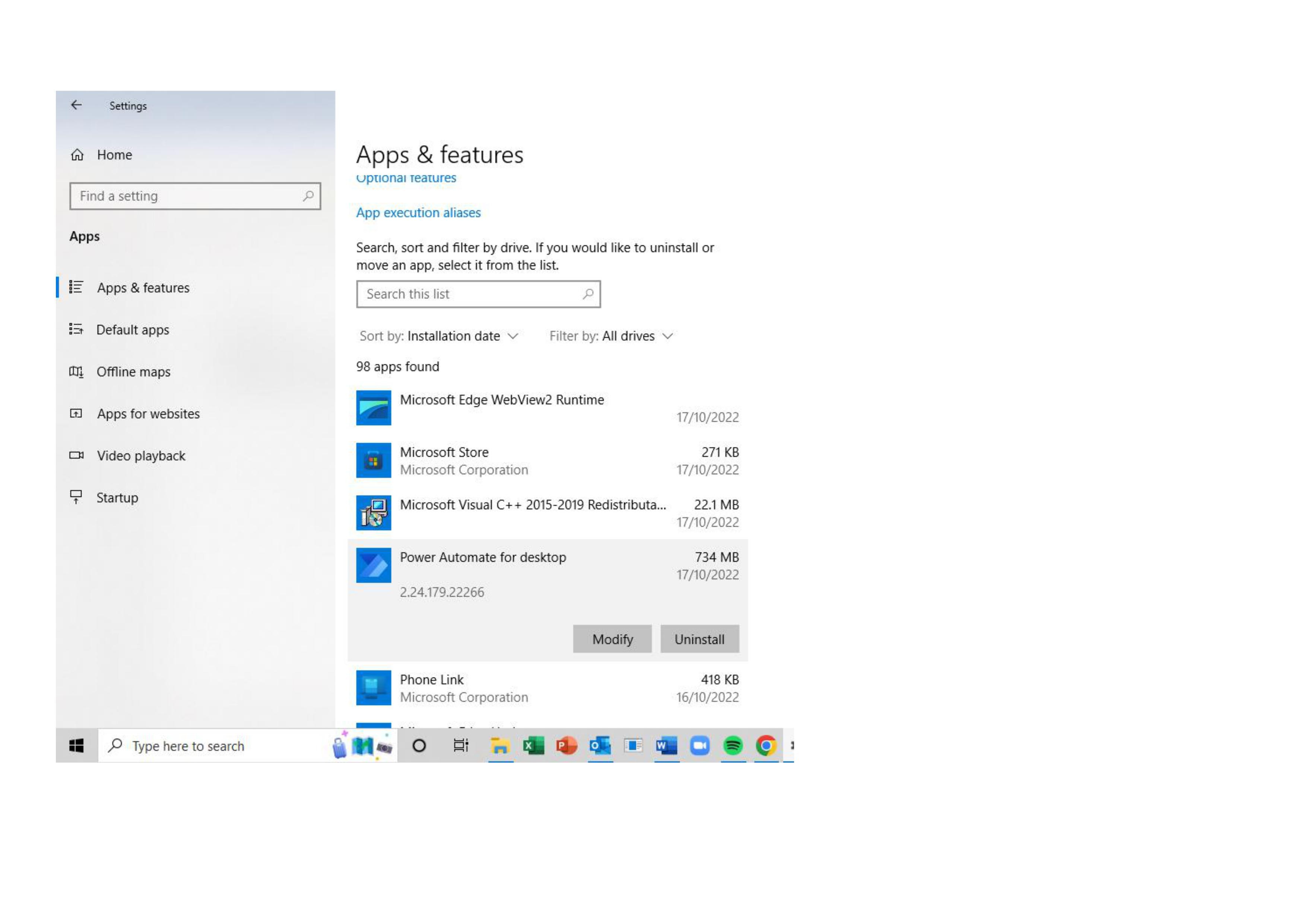Viewport: 1307px width, 924px height.
Task: Open Default apps settings page
Action: [x=133, y=330]
